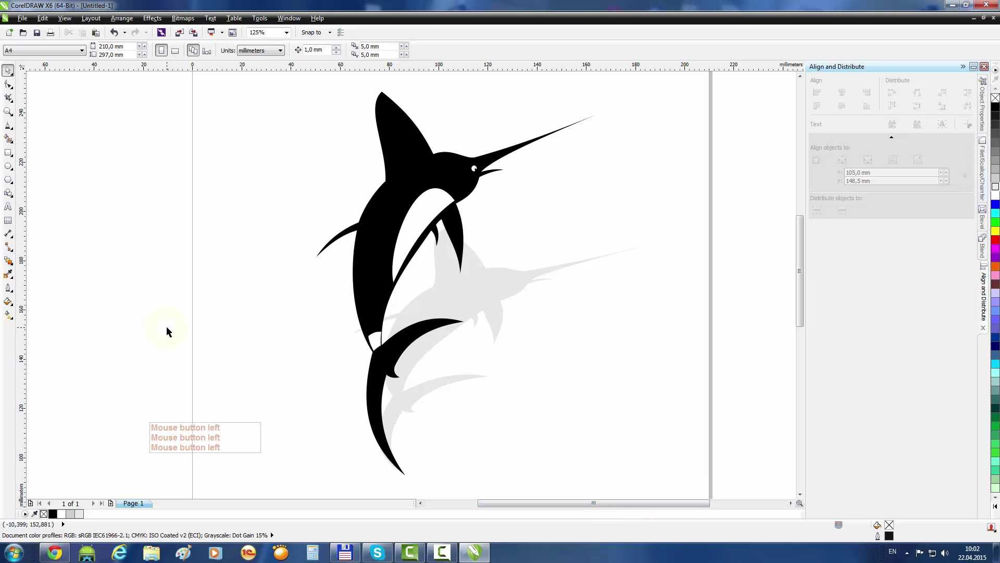Open the A4 paper size dropdown
The image size is (1000, 563).
click(x=44, y=50)
